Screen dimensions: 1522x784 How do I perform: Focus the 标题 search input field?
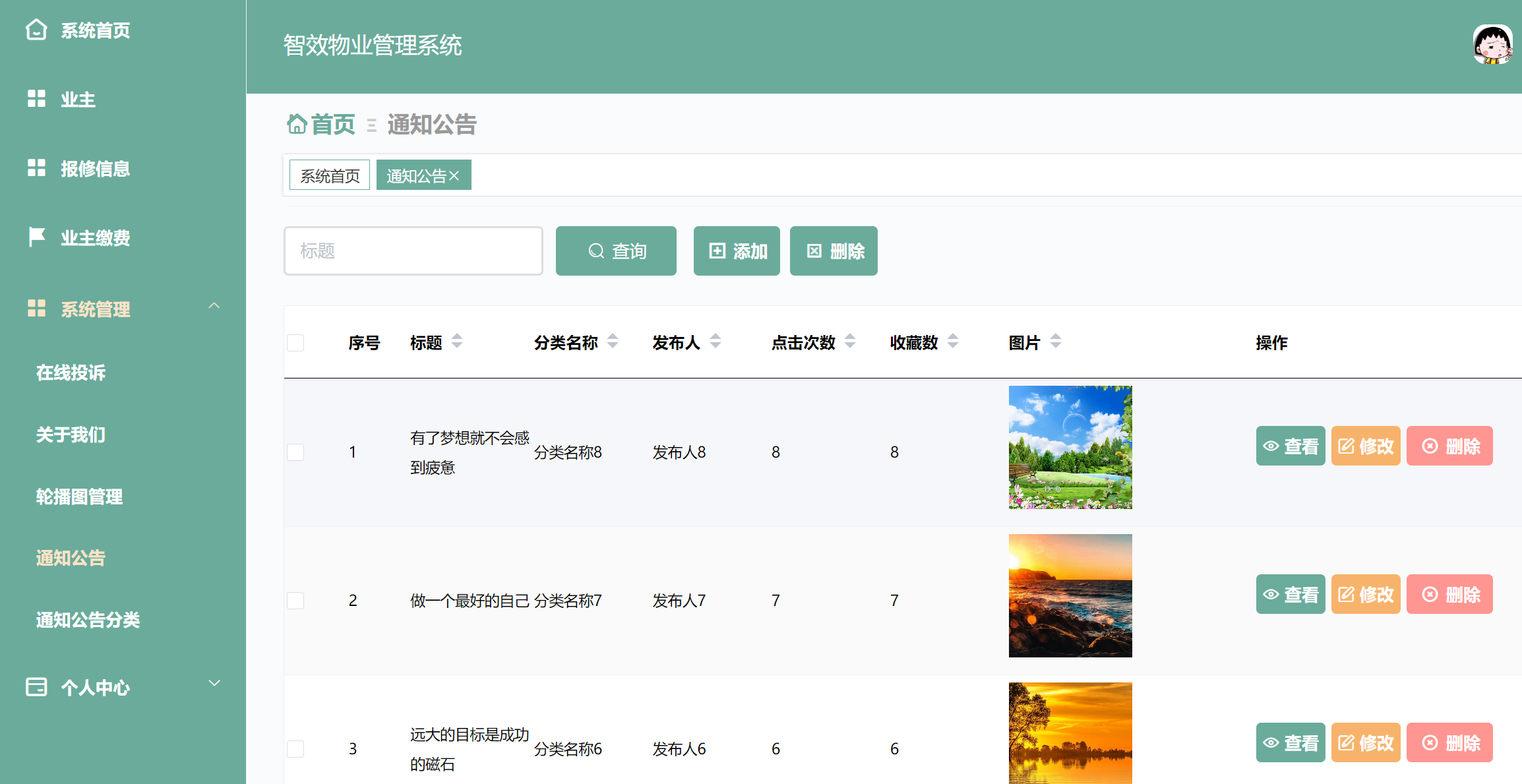[x=413, y=251]
